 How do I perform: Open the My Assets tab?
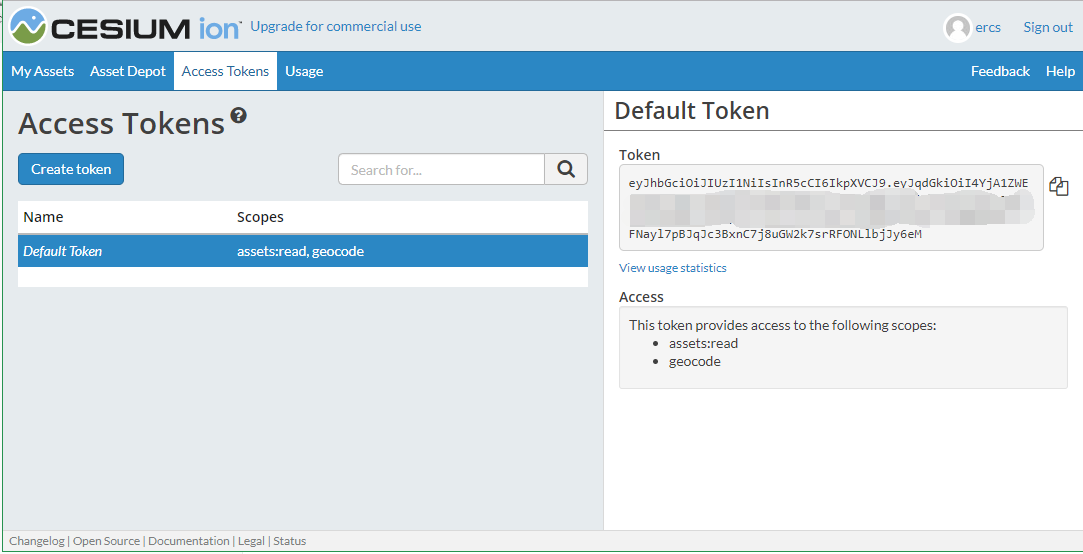(x=43, y=71)
